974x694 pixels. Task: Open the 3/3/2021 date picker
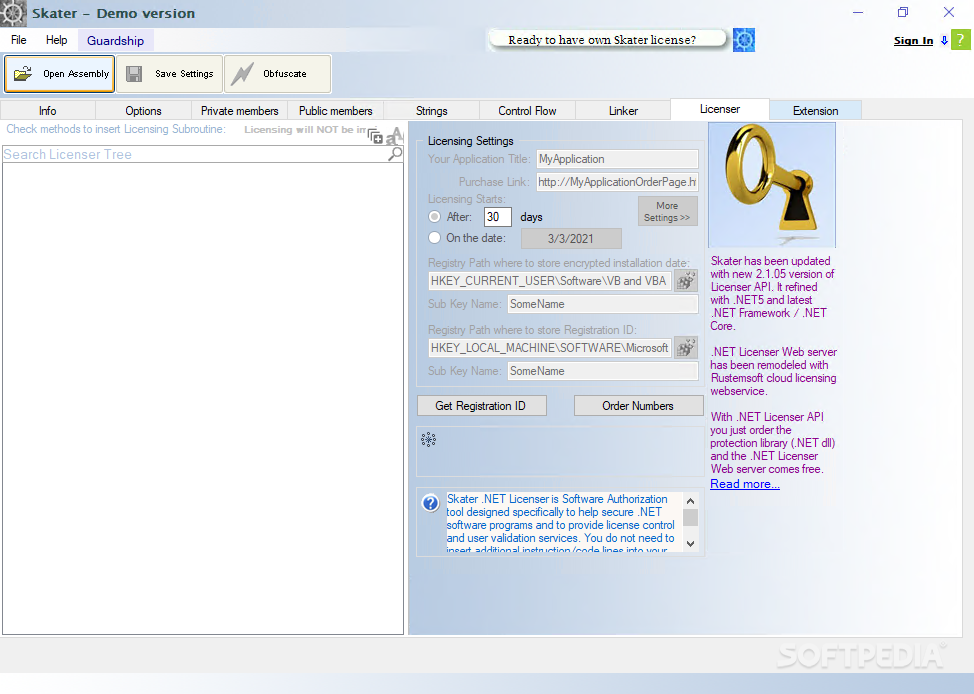571,239
